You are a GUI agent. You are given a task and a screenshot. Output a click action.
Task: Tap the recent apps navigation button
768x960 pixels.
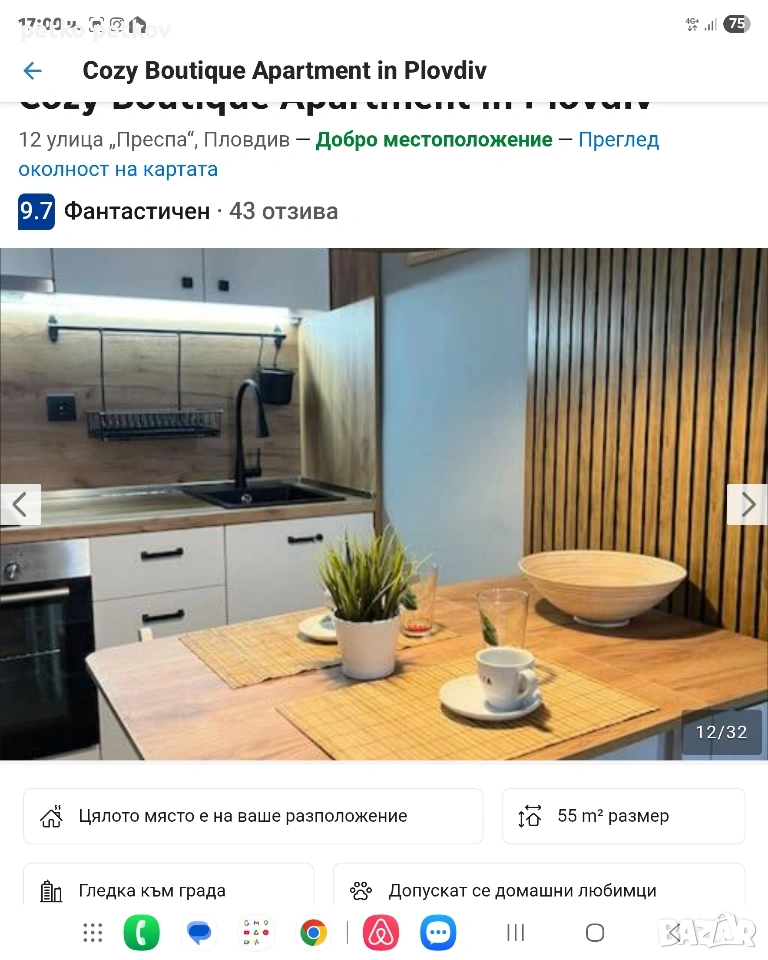pos(516,932)
